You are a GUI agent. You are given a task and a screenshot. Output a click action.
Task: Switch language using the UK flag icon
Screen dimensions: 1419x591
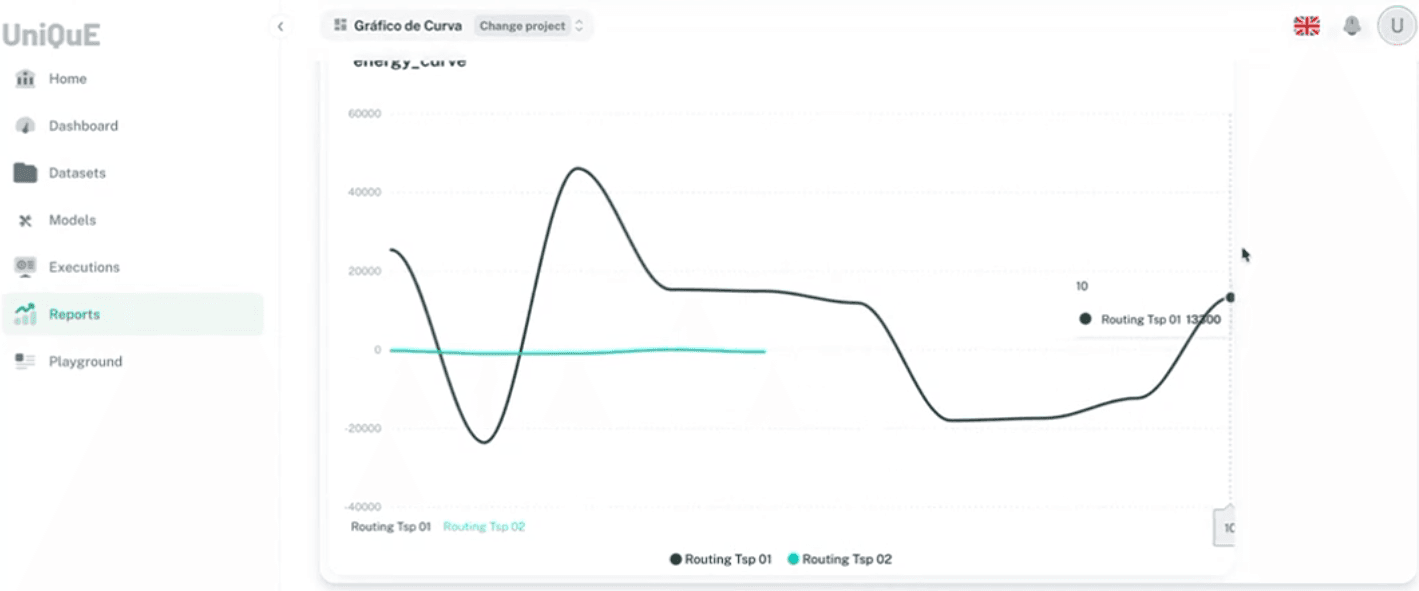pyautogui.click(x=1306, y=26)
